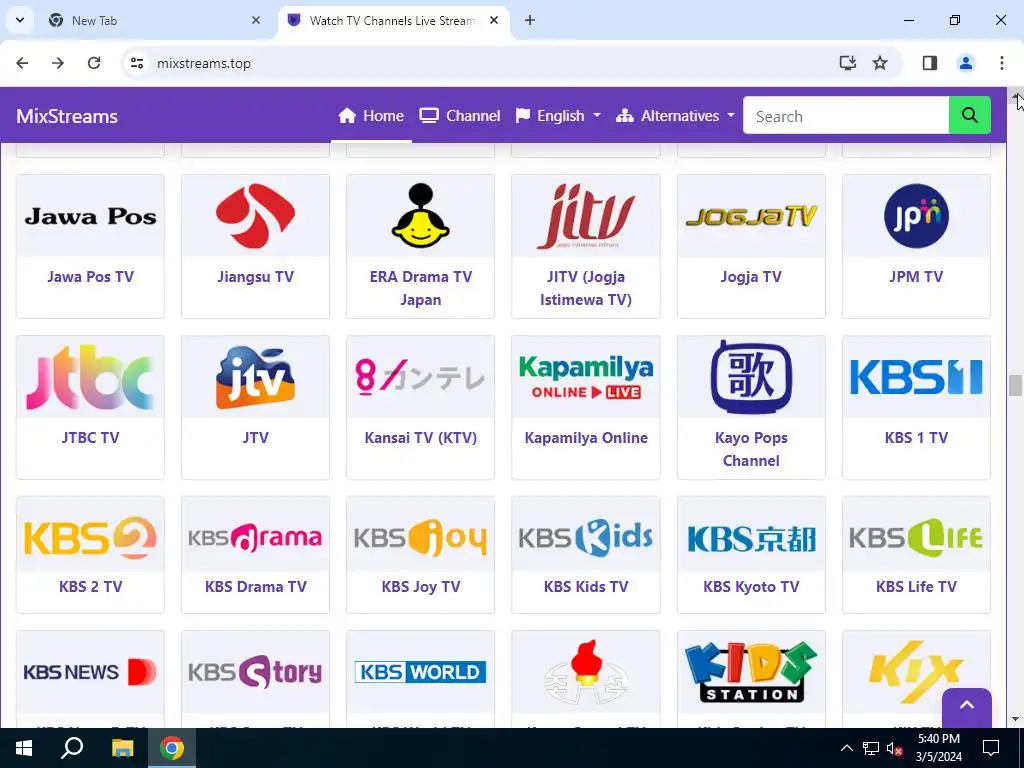1024x768 pixels.
Task: Click the green search magnifier button
Action: pyautogui.click(x=969, y=116)
